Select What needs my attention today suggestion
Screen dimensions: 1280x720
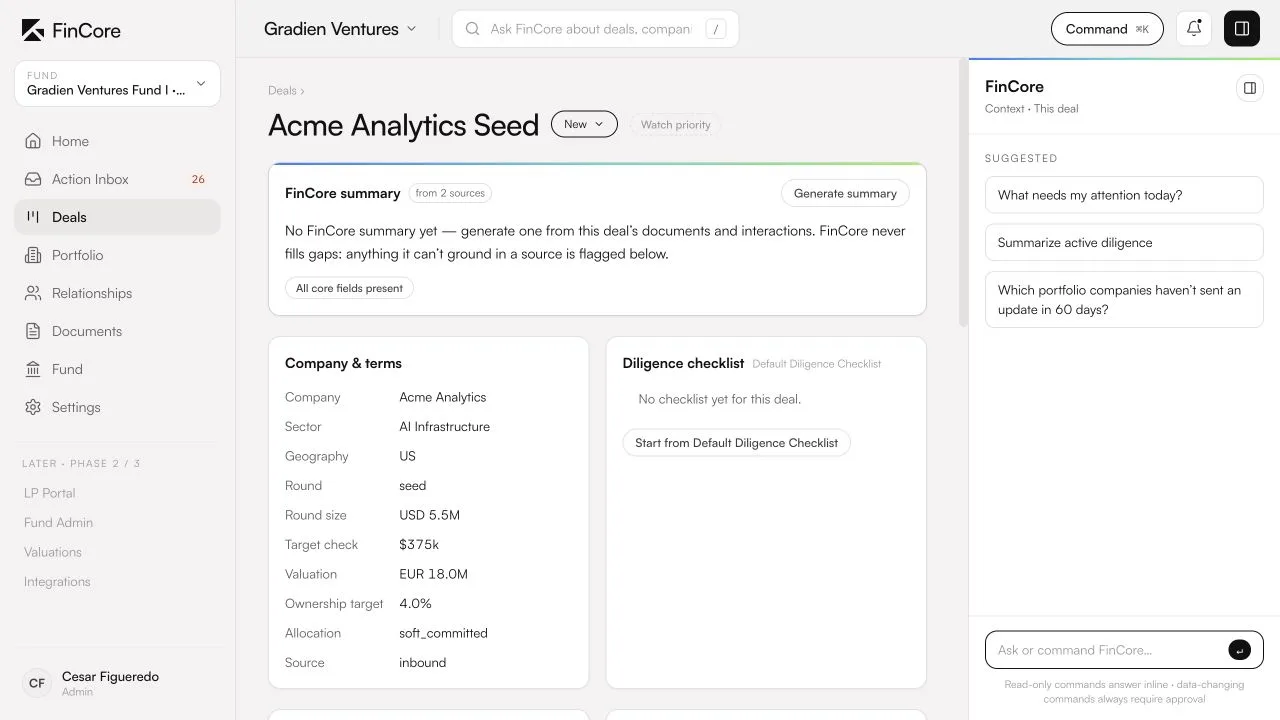[x=1124, y=195]
